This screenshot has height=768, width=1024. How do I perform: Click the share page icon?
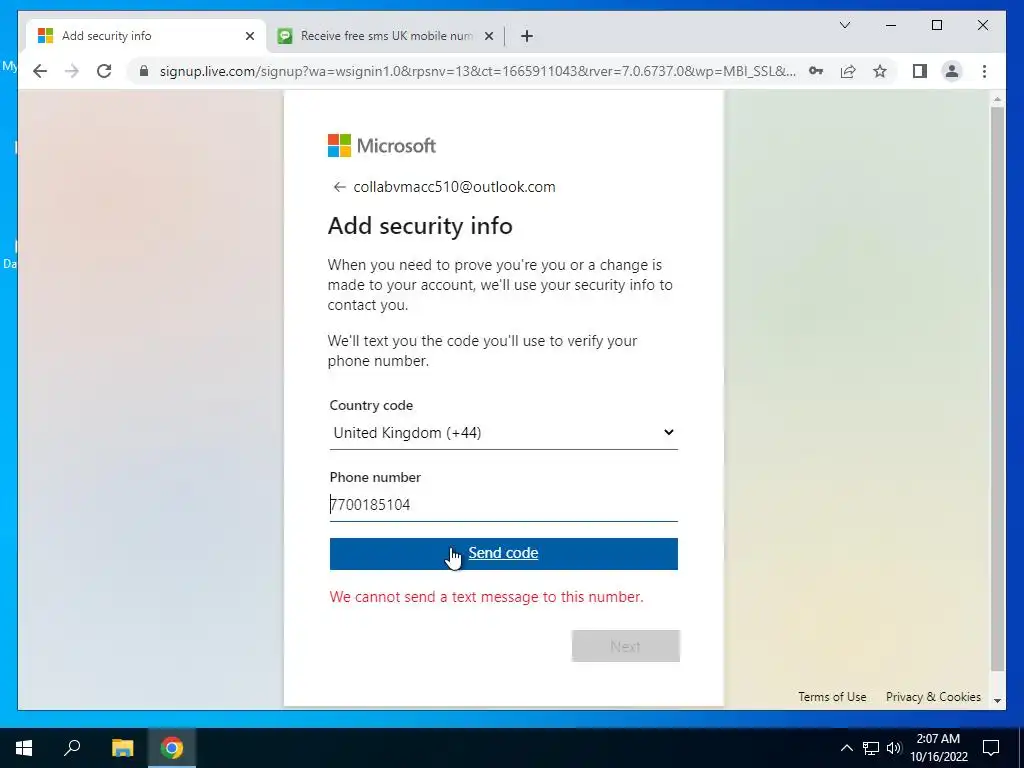pos(848,71)
